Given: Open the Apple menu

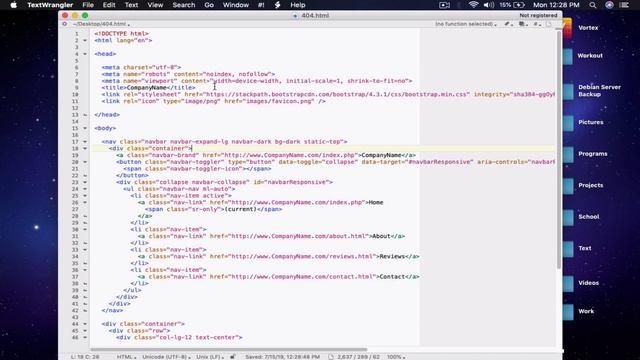Looking at the screenshot, I should coord(13,5).
